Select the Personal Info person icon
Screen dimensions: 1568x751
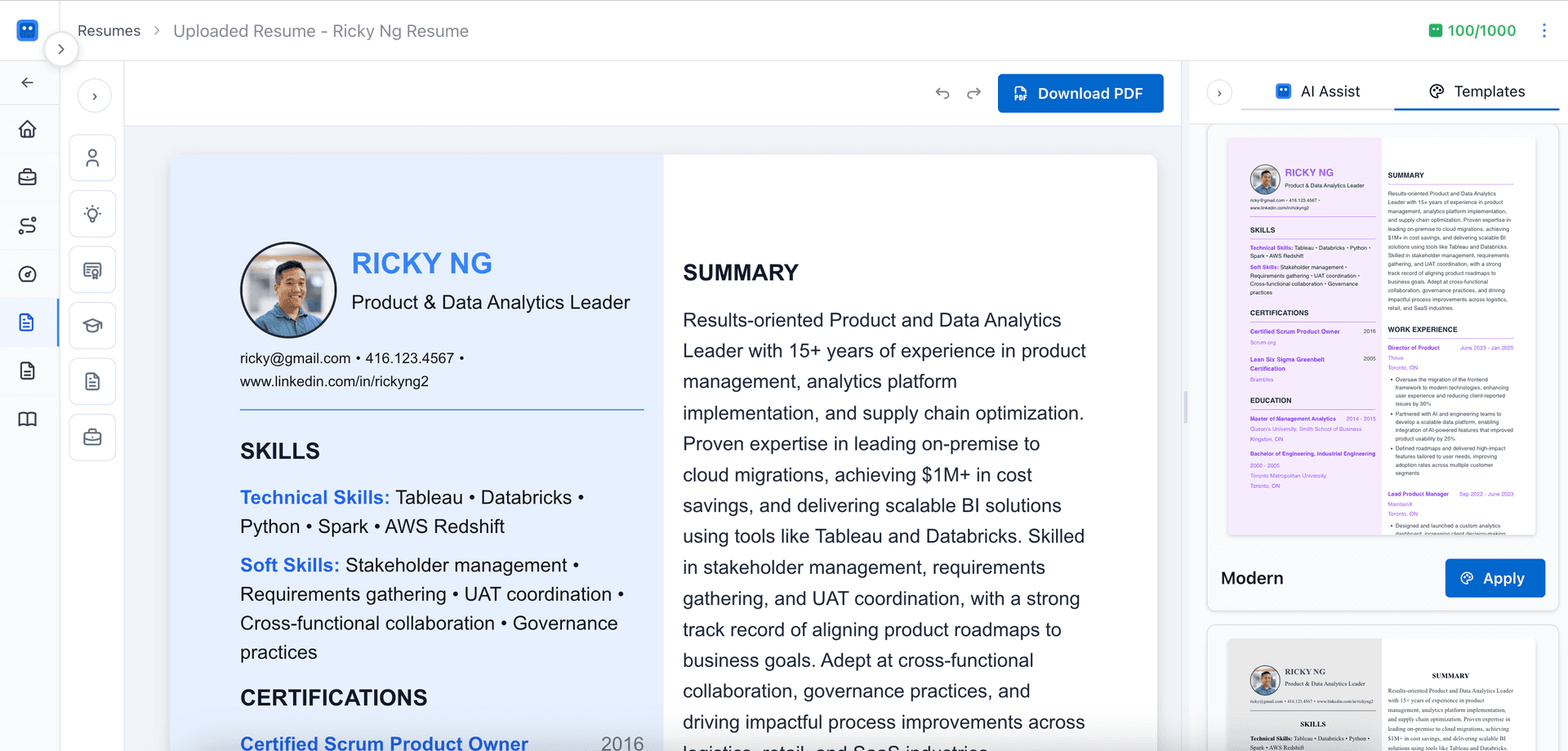click(92, 158)
